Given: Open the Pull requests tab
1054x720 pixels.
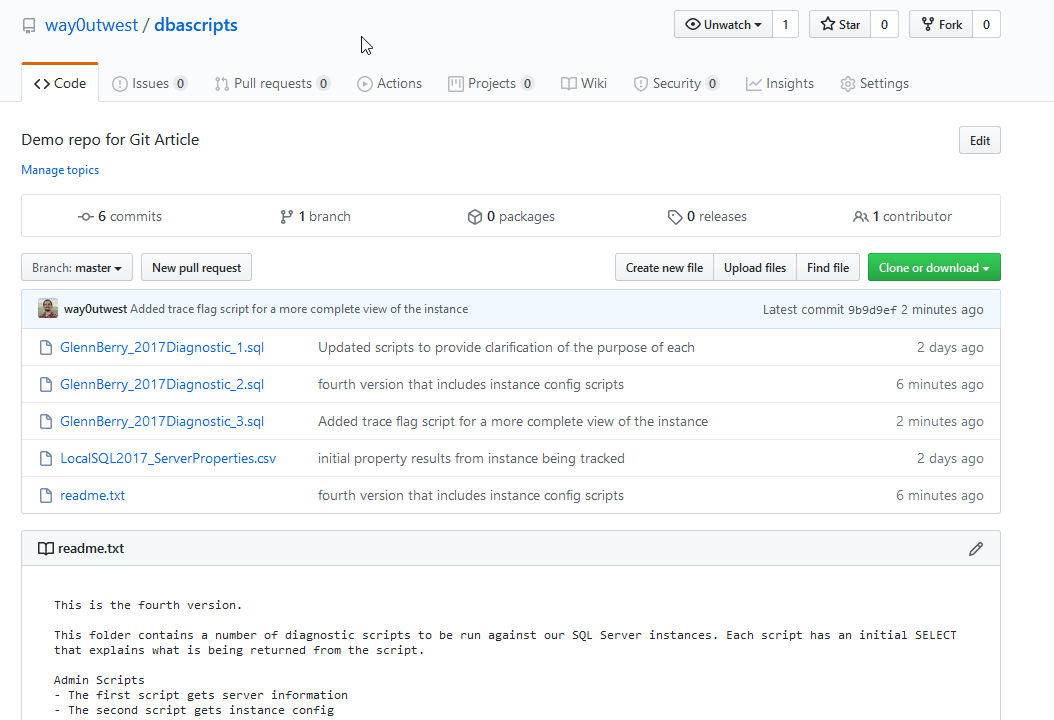Looking at the screenshot, I should [x=272, y=84].
